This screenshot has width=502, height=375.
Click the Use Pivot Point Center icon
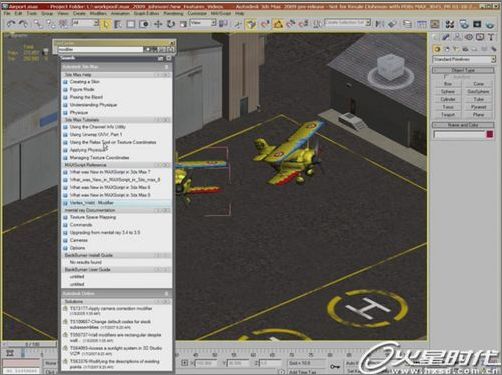point(224,23)
